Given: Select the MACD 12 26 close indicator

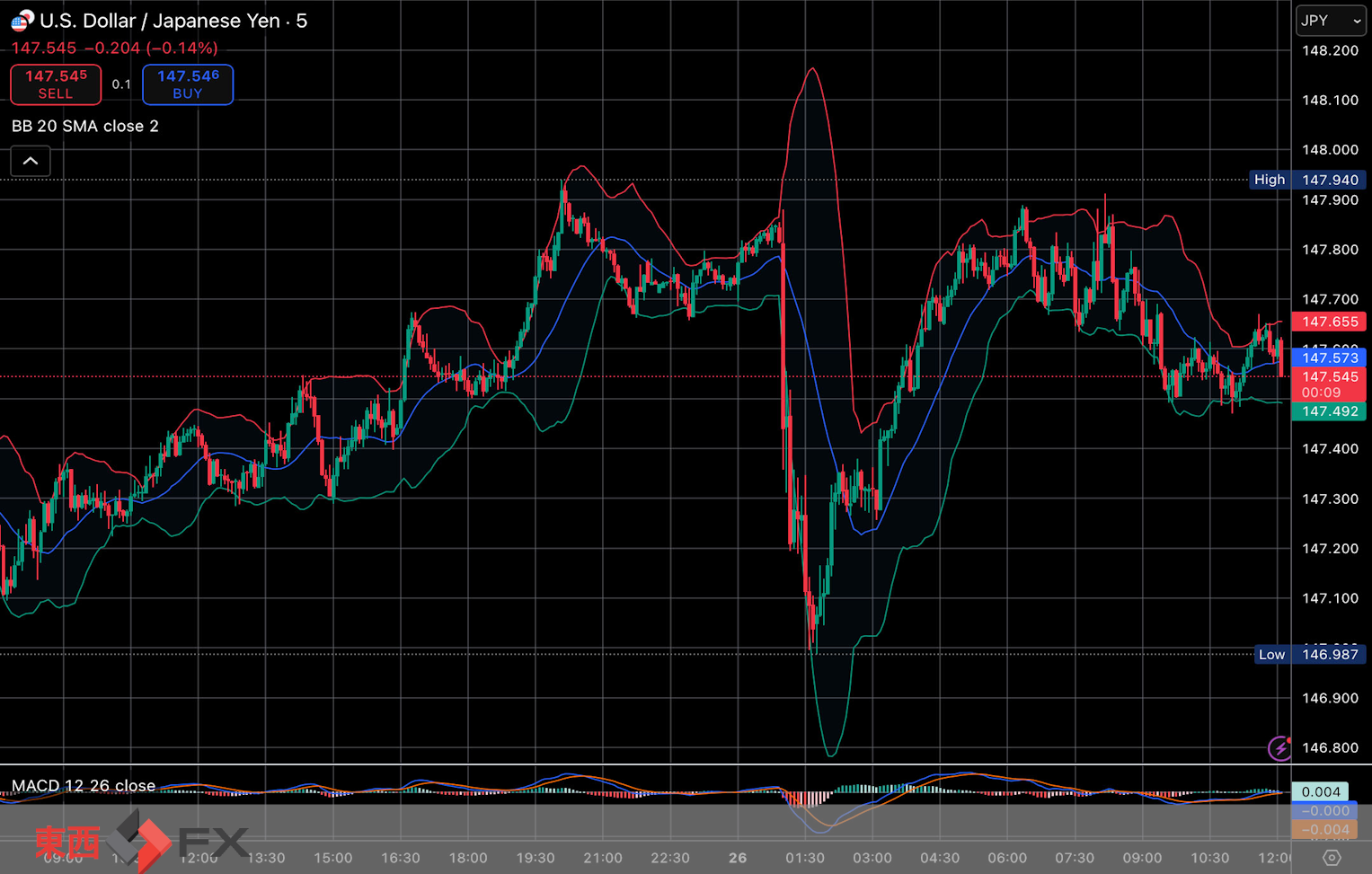Looking at the screenshot, I should [x=84, y=786].
